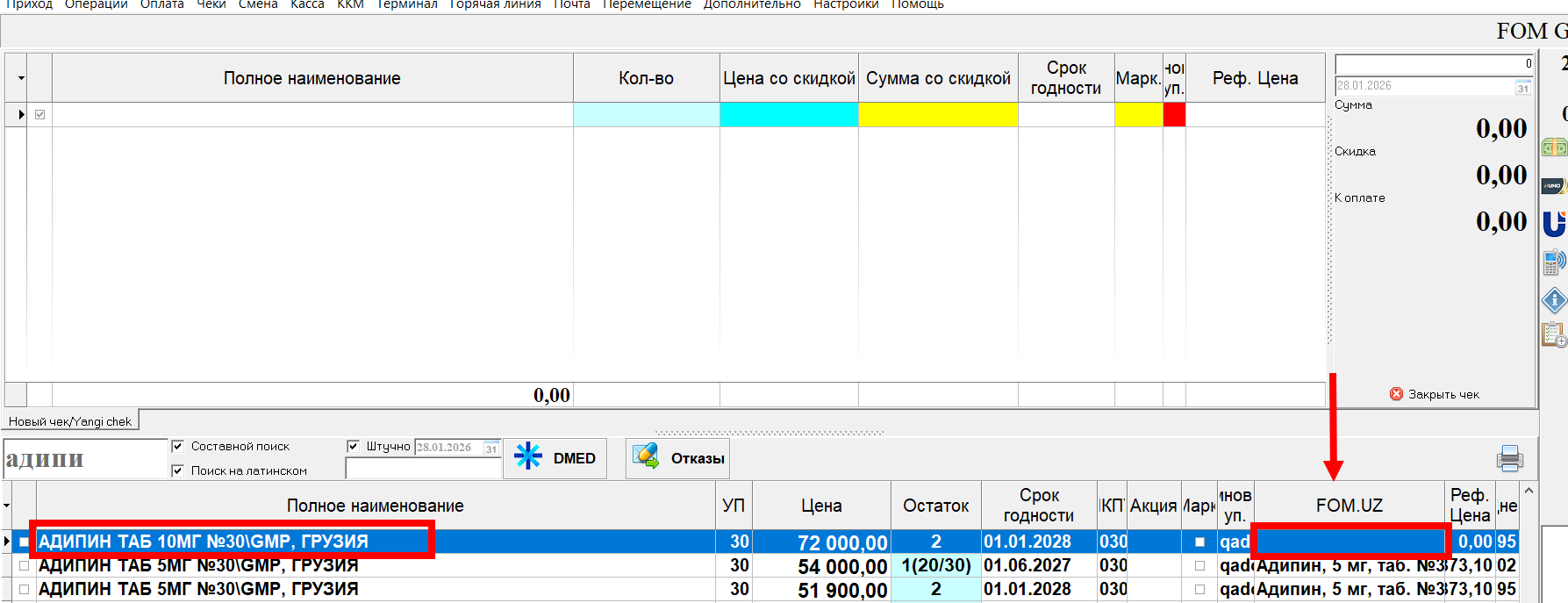Choose the Uzcard payment icon

(1555, 224)
